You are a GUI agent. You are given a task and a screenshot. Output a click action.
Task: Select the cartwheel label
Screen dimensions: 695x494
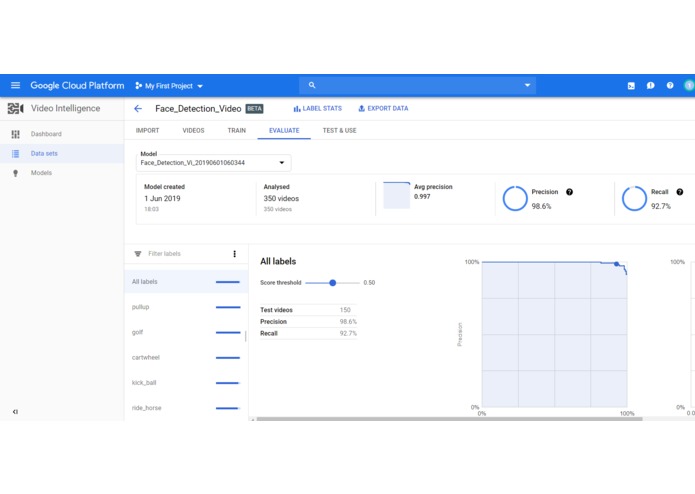(x=186, y=358)
